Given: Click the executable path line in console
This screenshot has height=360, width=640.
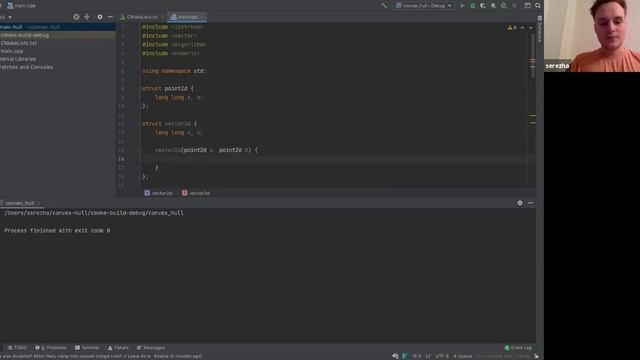Looking at the screenshot, I should (94, 213).
